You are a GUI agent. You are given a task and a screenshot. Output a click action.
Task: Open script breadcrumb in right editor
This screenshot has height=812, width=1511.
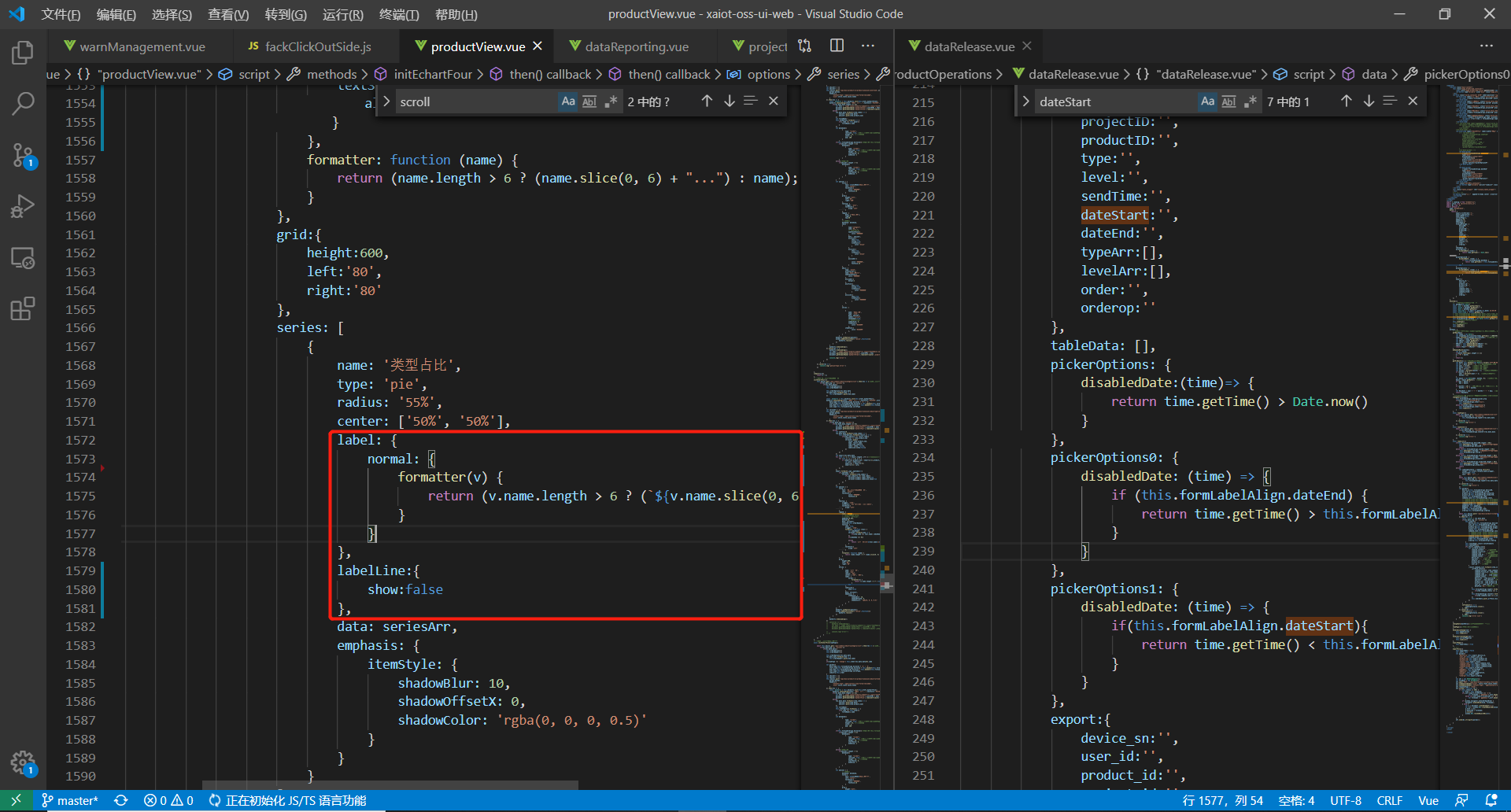(x=1309, y=74)
